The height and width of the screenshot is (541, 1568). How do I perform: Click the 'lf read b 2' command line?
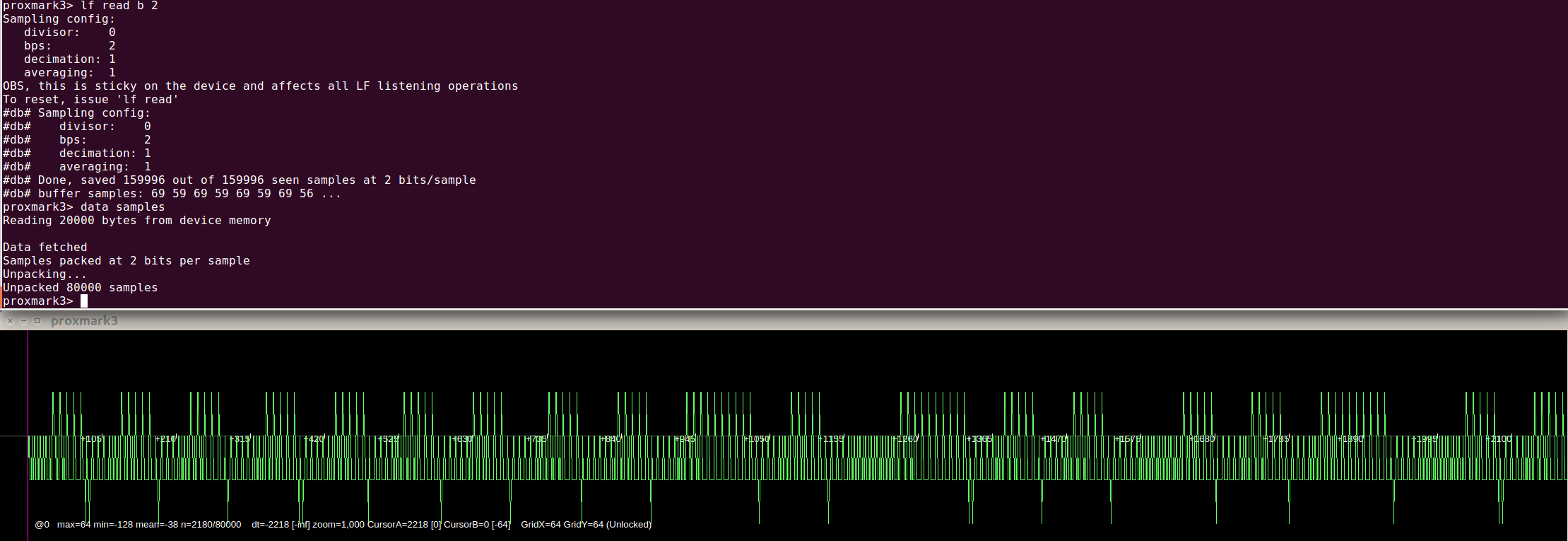81,6
